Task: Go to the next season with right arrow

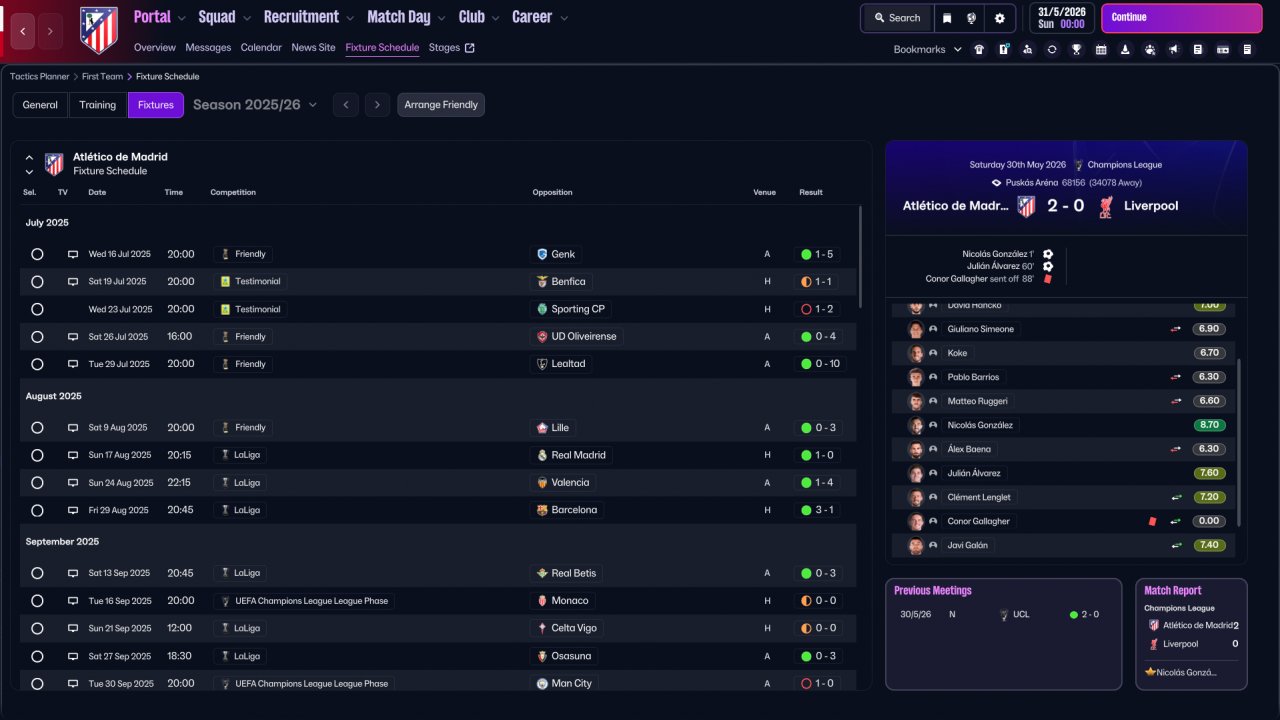Action: tap(377, 105)
